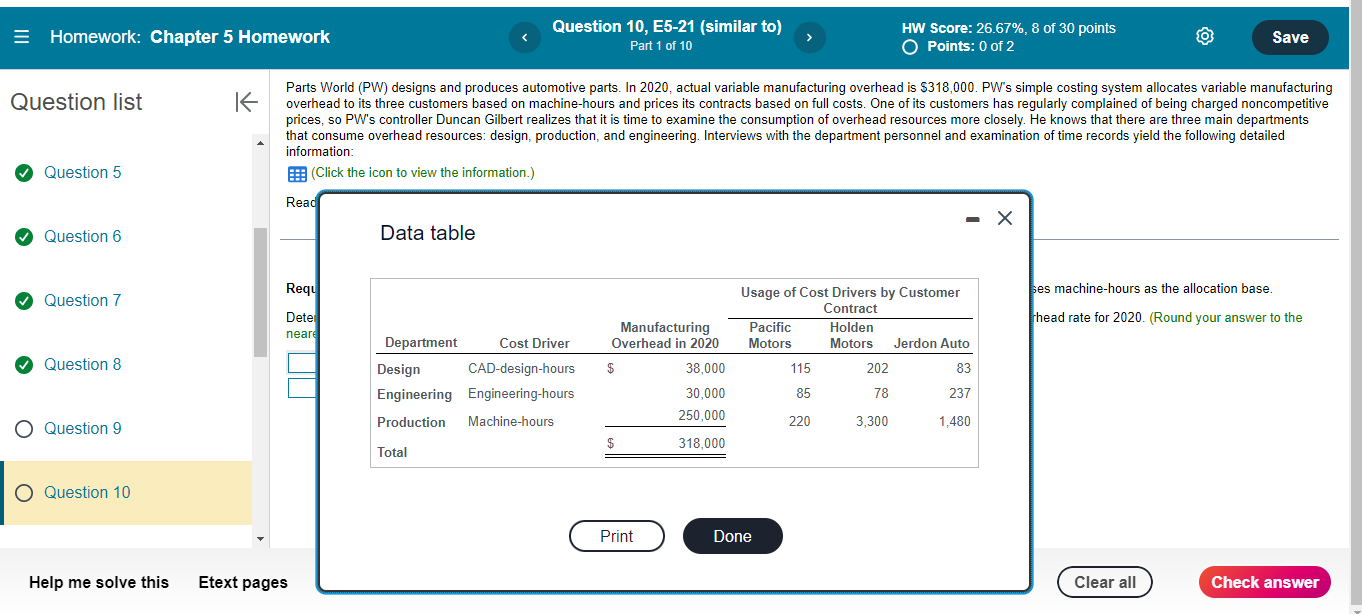This screenshot has width=1362, height=614.
Task: Click CAD-design-hours cost driver cell
Action: pyautogui.click(x=521, y=369)
